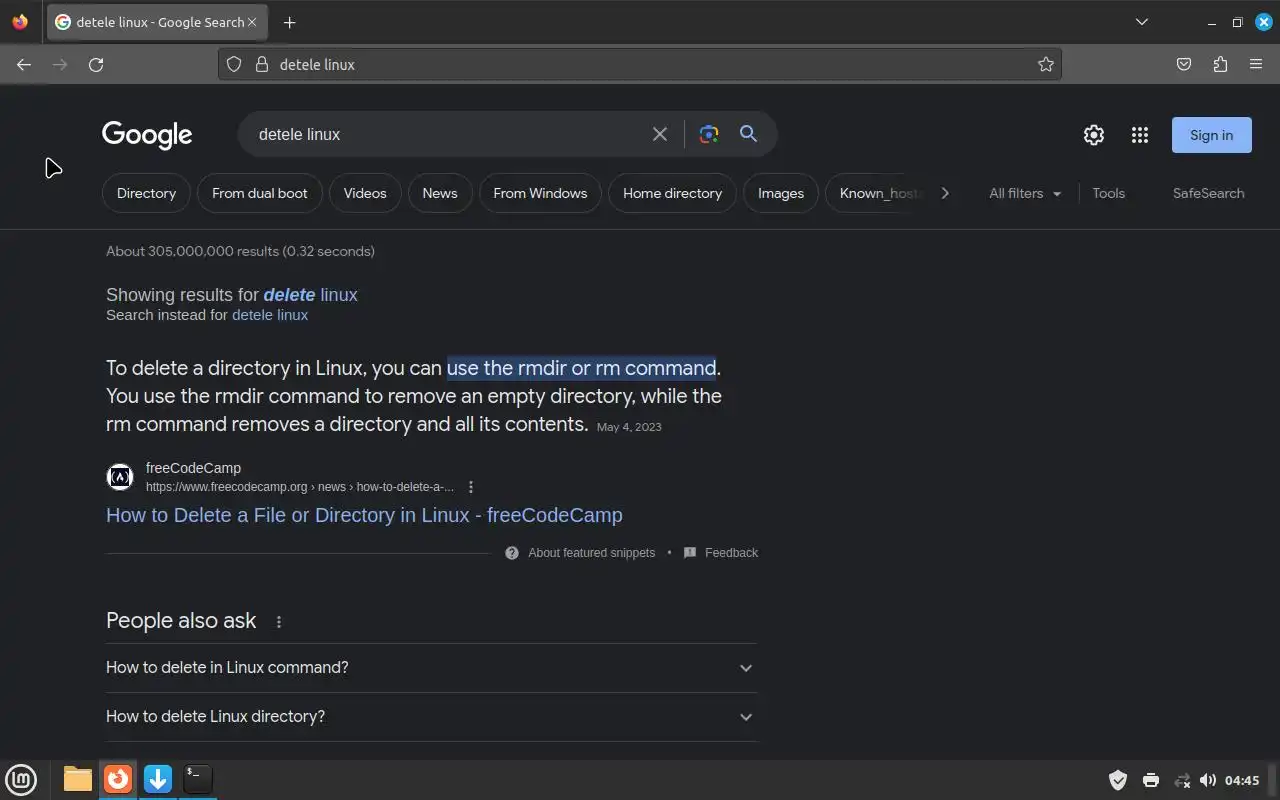
Task: Open the freeCodeCamp result three-dot menu
Action: [x=471, y=487]
